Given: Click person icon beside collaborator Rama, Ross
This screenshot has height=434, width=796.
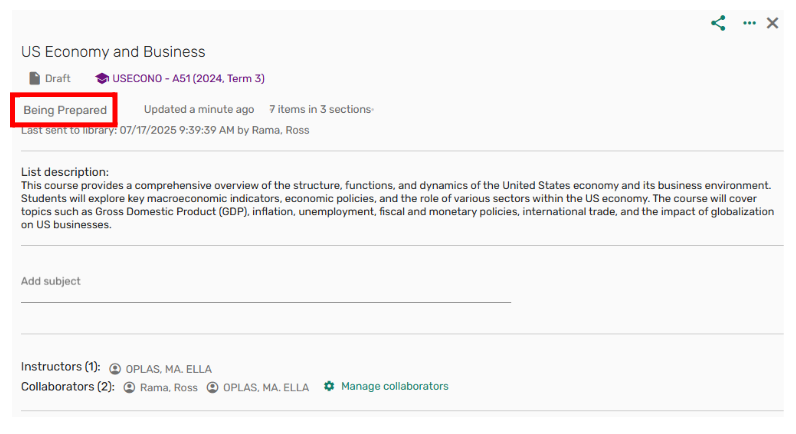Looking at the screenshot, I should click(x=129, y=387).
